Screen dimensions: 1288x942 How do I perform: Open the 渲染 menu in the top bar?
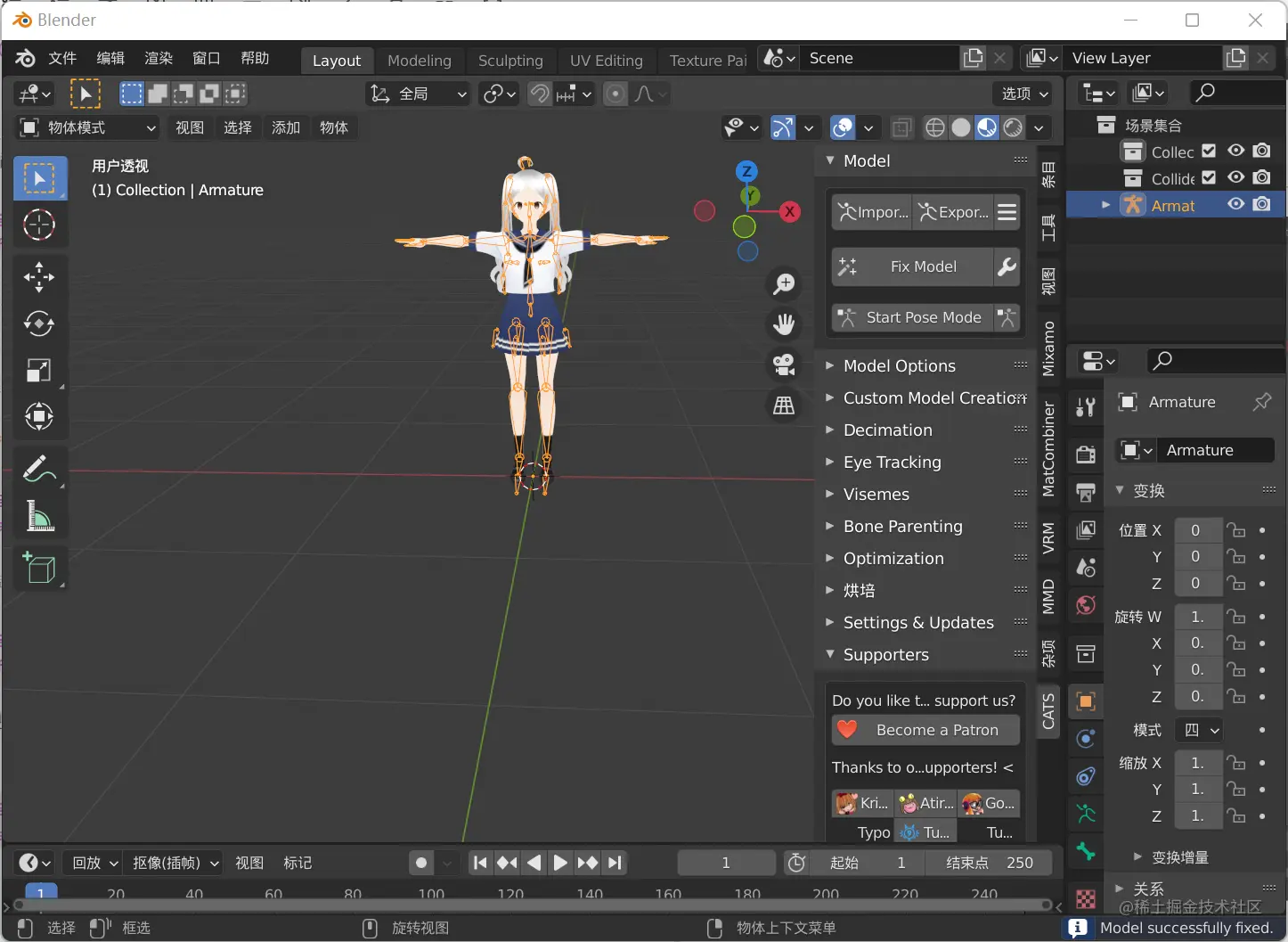[x=158, y=58]
